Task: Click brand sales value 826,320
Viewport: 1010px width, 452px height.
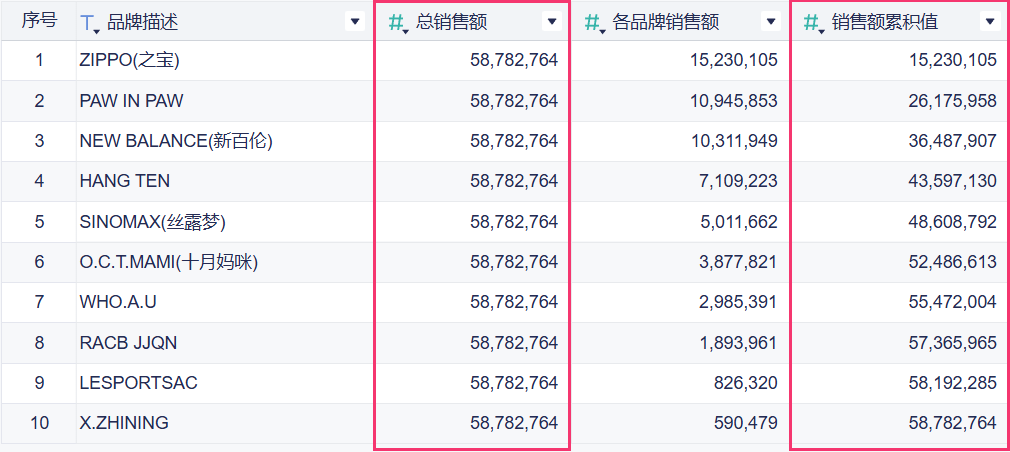Action: point(746,383)
